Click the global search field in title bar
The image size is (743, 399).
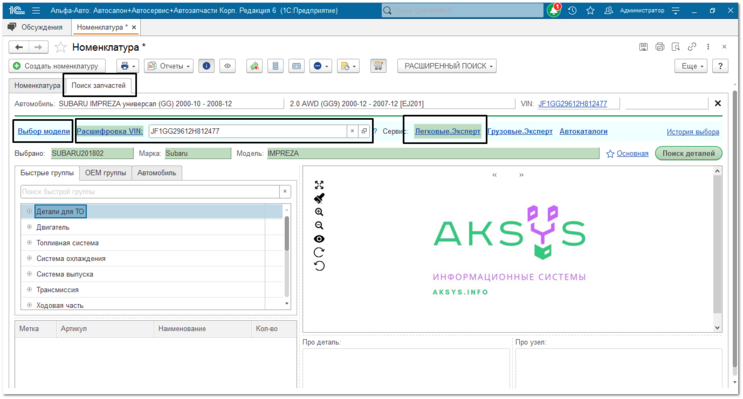(462, 10)
